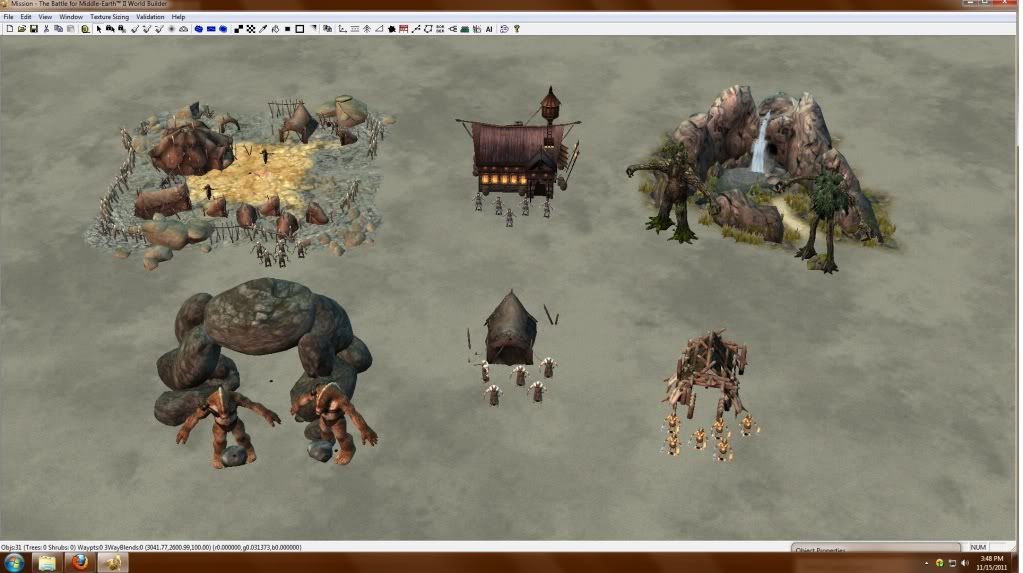Image resolution: width=1023 pixels, height=573 pixels.
Task: Launch Firefox from the taskbar
Action: [80, 562]
